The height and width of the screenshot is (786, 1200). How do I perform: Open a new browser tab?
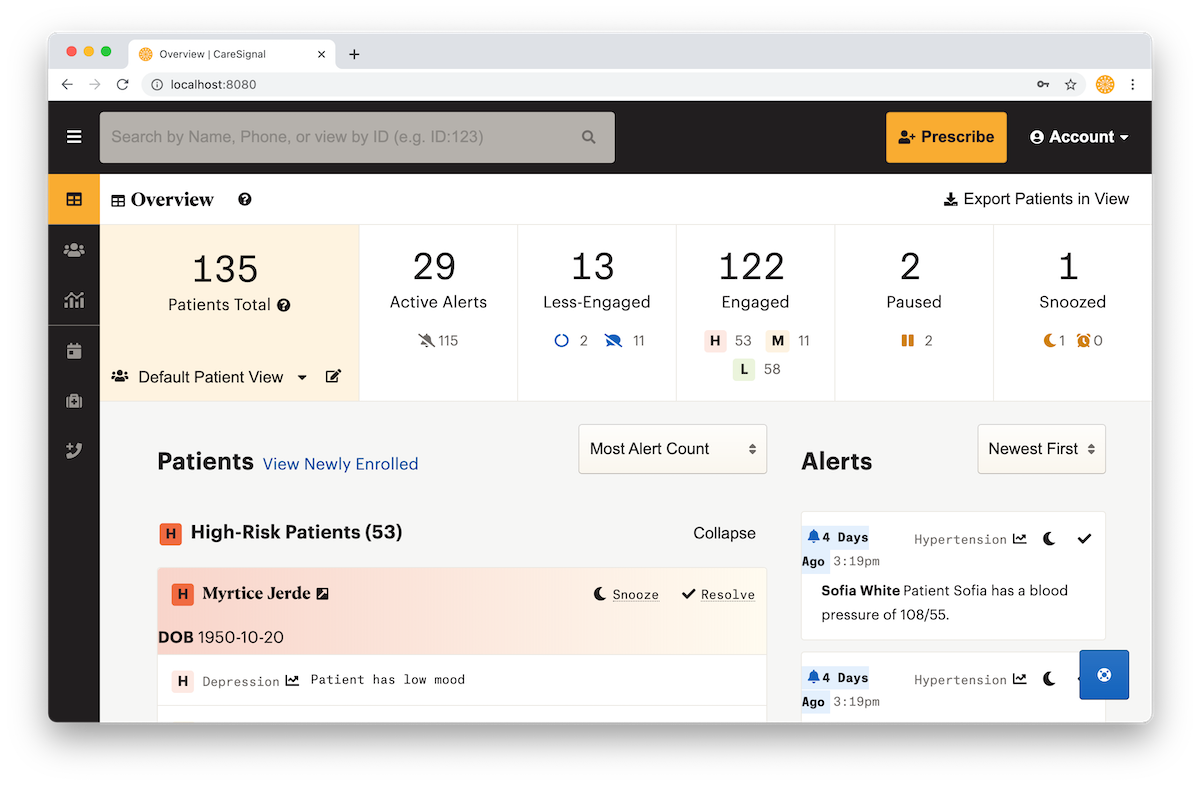[354, 54]
